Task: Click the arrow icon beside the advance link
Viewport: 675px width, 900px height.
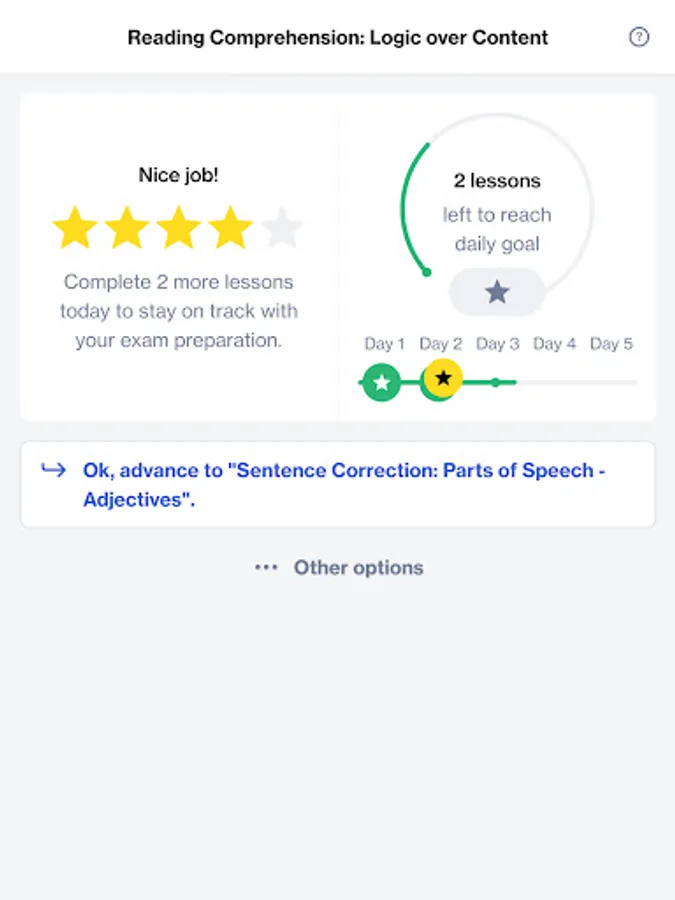Action: pos(53,470)
